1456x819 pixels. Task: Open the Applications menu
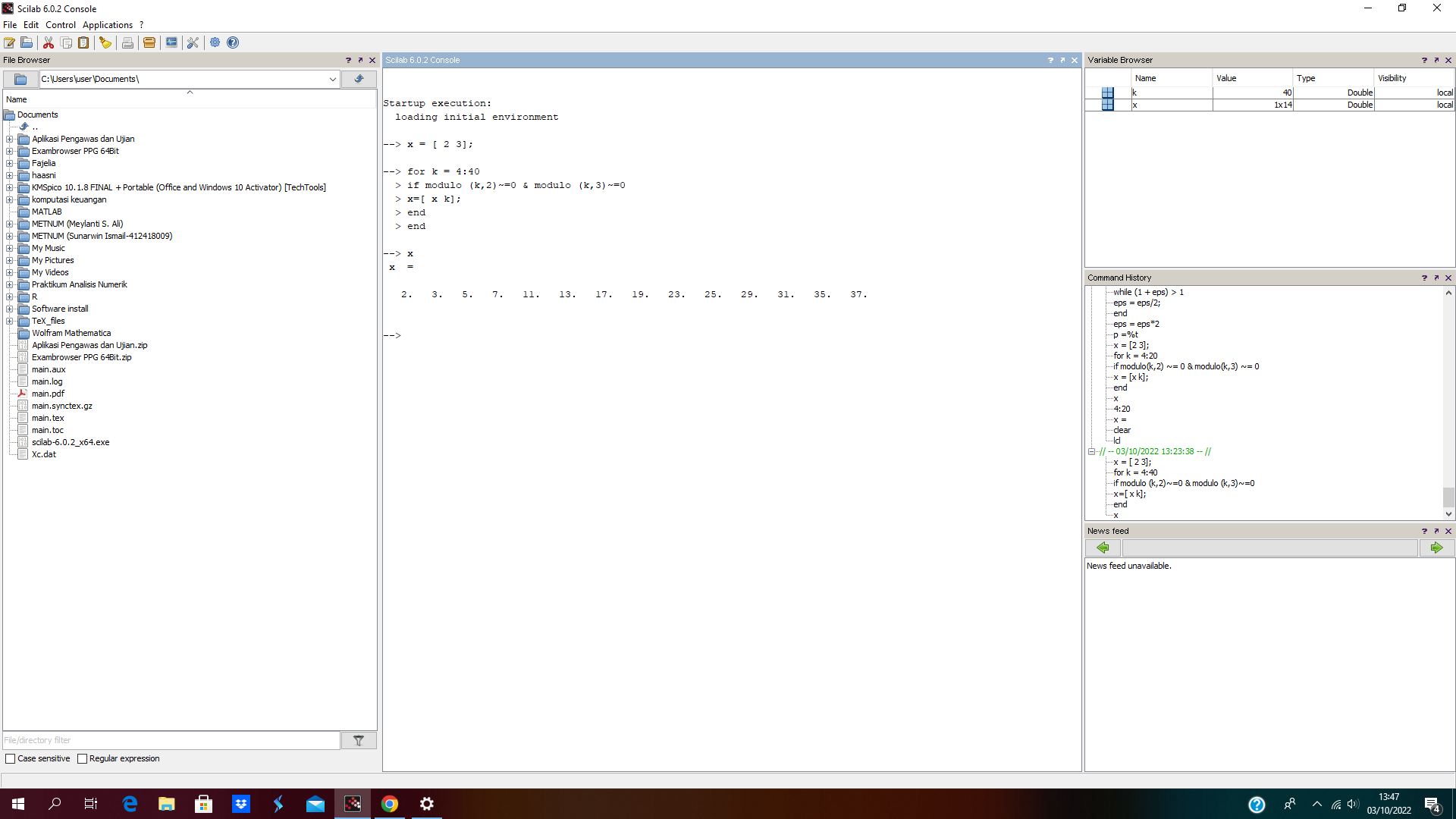pyautogui.click(x=108, y=25)
